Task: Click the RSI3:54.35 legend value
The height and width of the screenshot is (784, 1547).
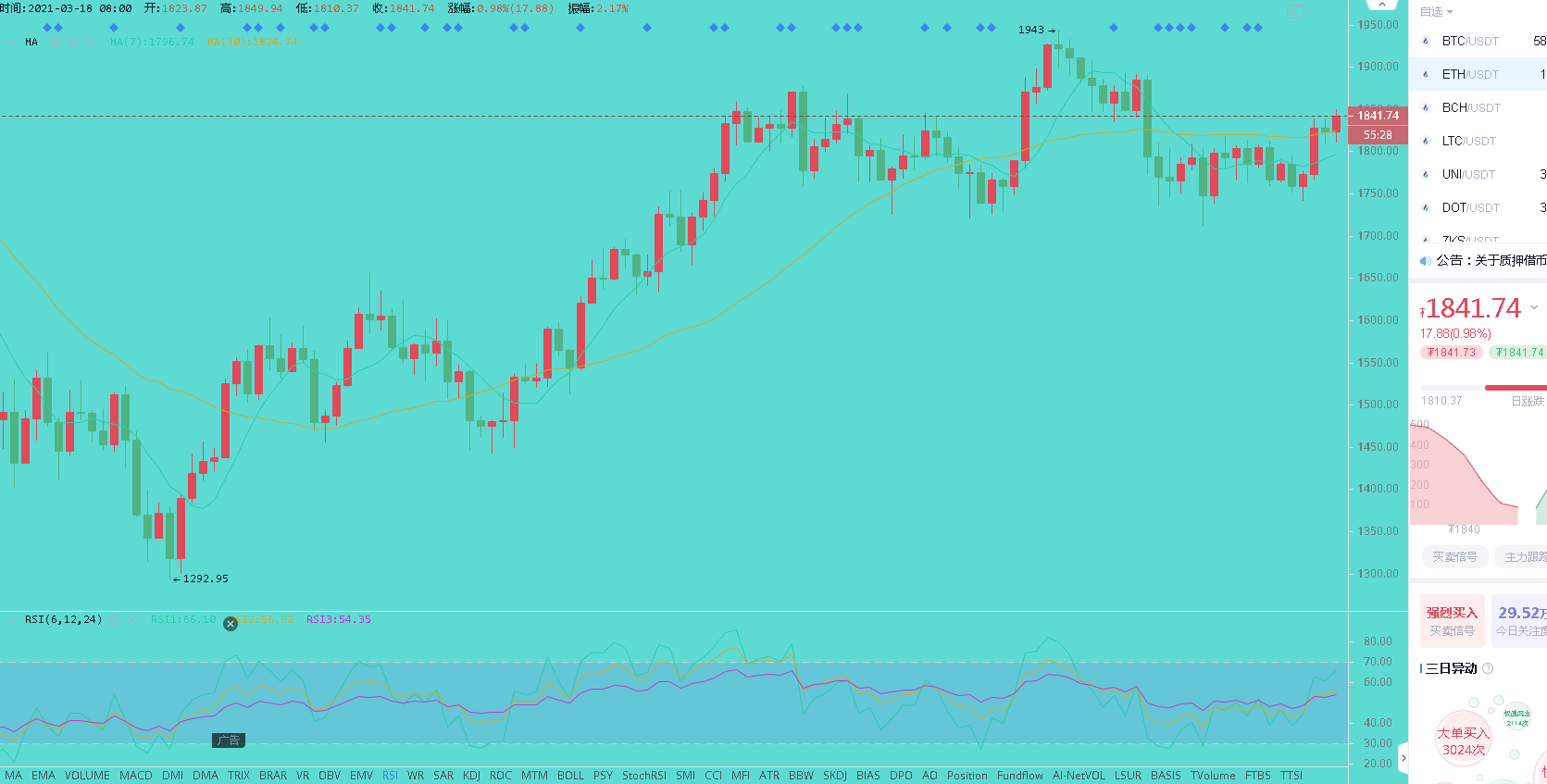Action: (x=339, y=619)
